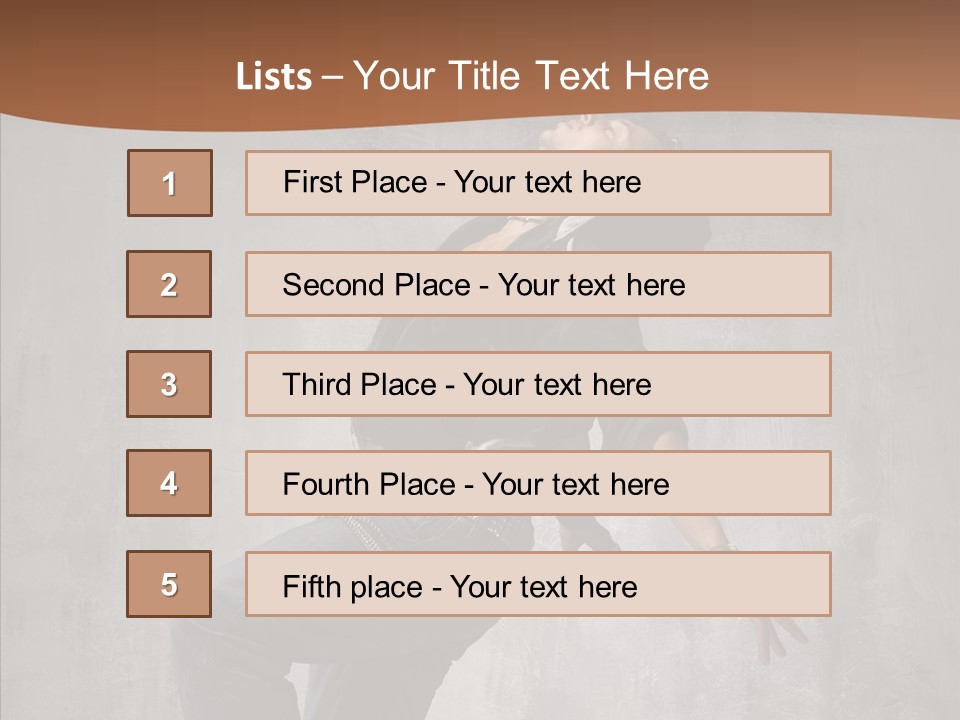Click 'Your Title Text Here' in heading

click(530, 77)
